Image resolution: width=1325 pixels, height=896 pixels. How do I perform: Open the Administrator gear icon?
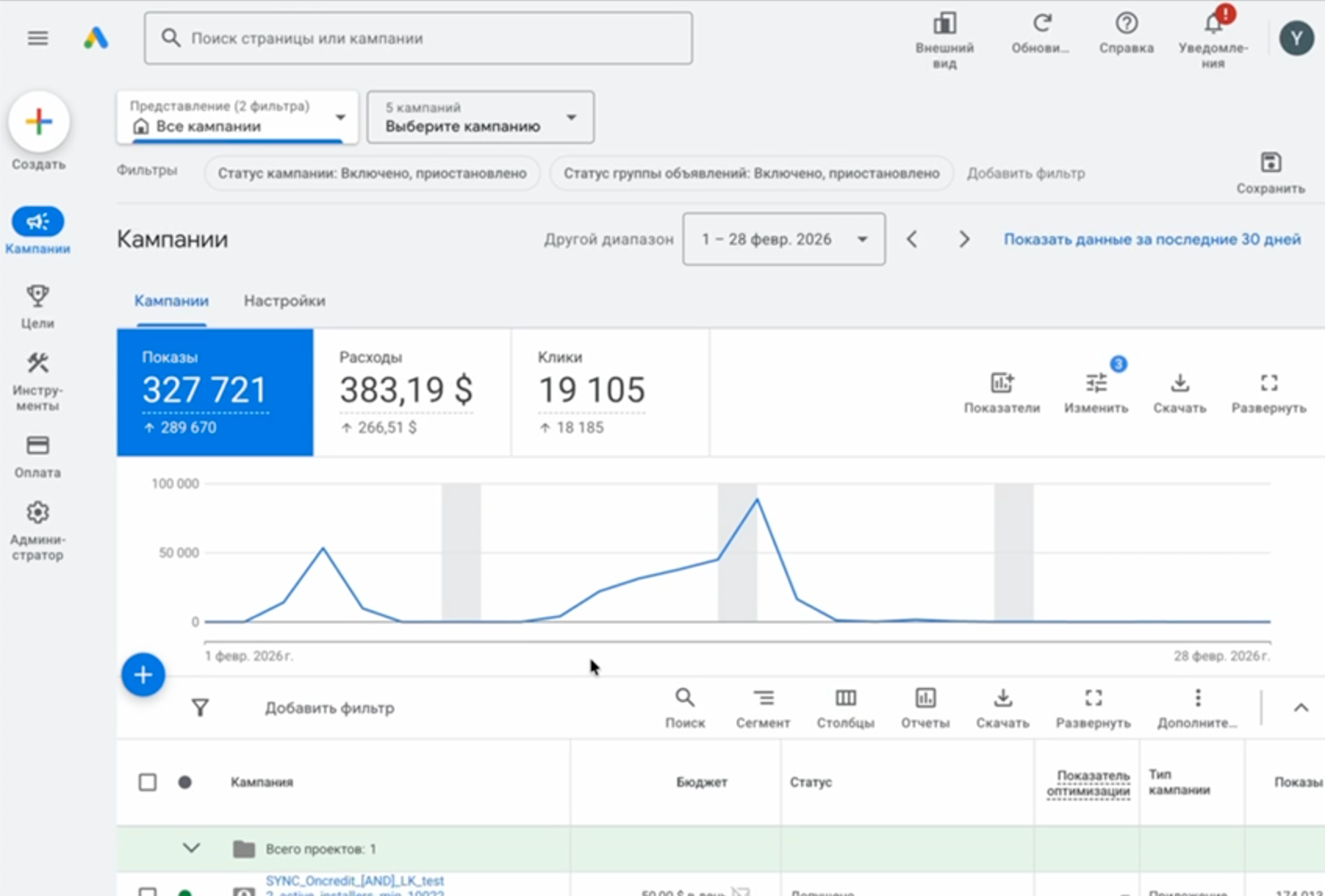pos(38,513)
